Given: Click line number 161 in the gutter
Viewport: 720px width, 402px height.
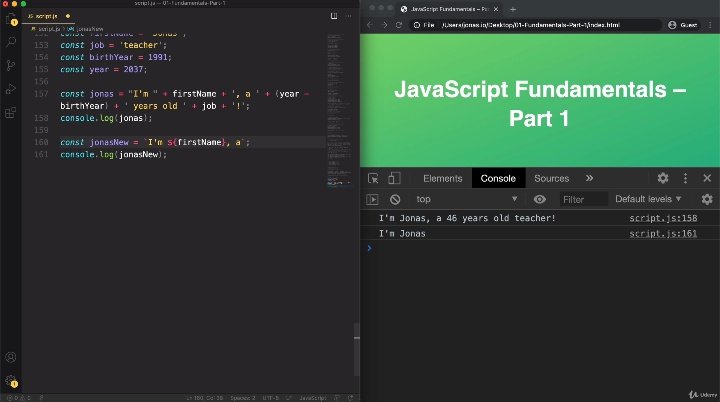Looking at the screenshot, I should click(x=41, y=154).
